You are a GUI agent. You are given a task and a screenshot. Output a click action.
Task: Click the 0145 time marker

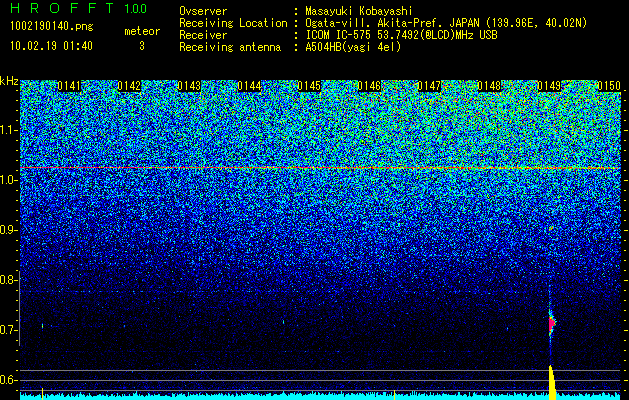pyautogui.click(x=309, y=86)
